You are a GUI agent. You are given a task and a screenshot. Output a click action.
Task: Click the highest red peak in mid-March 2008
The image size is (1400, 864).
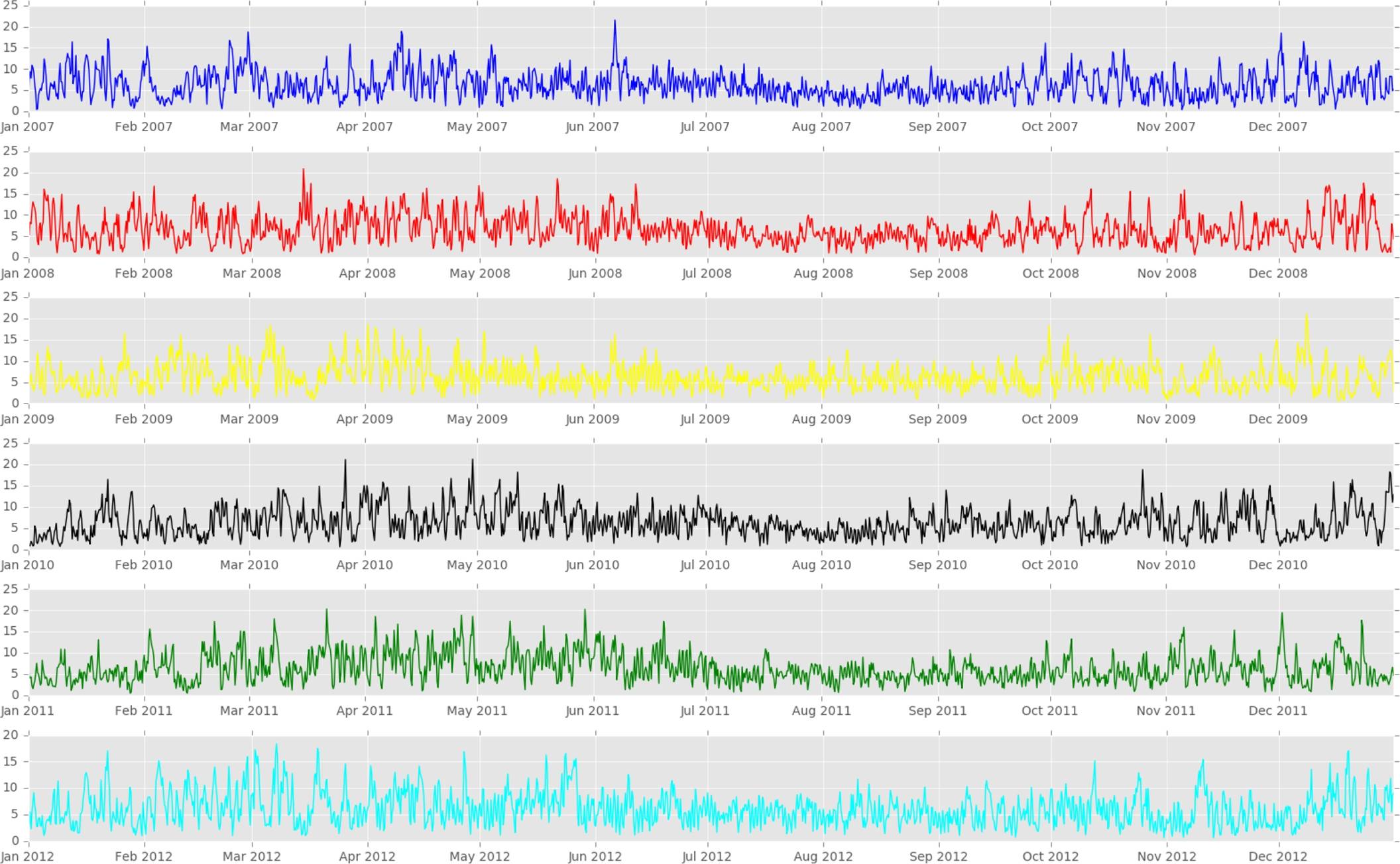[x=304, y=170]
